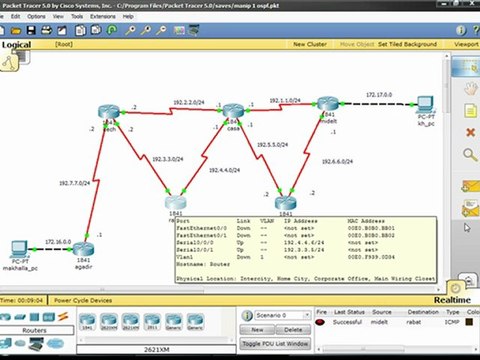The image size is (480, 360).
Task: Click the Successful status cell
Action: point(347,322)
